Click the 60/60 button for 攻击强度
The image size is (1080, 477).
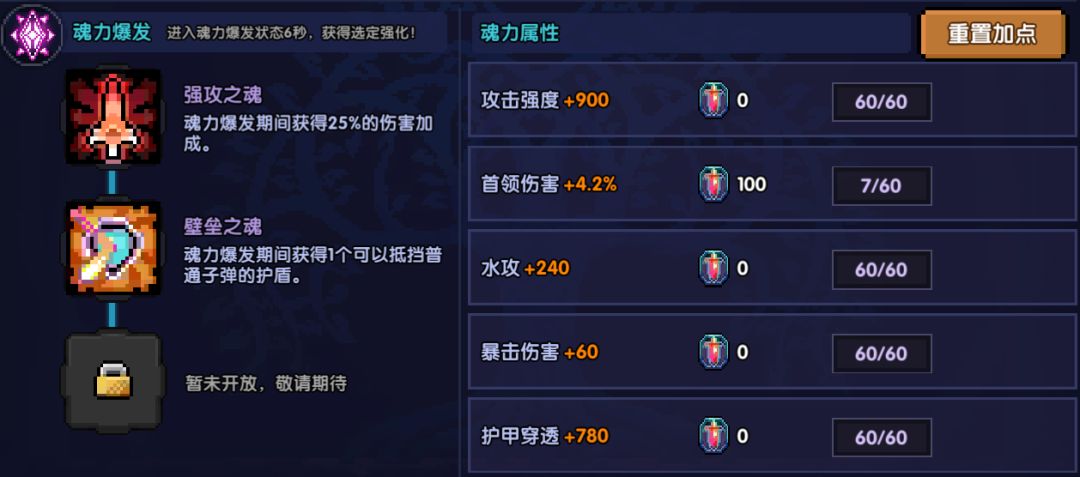[881, 102]
